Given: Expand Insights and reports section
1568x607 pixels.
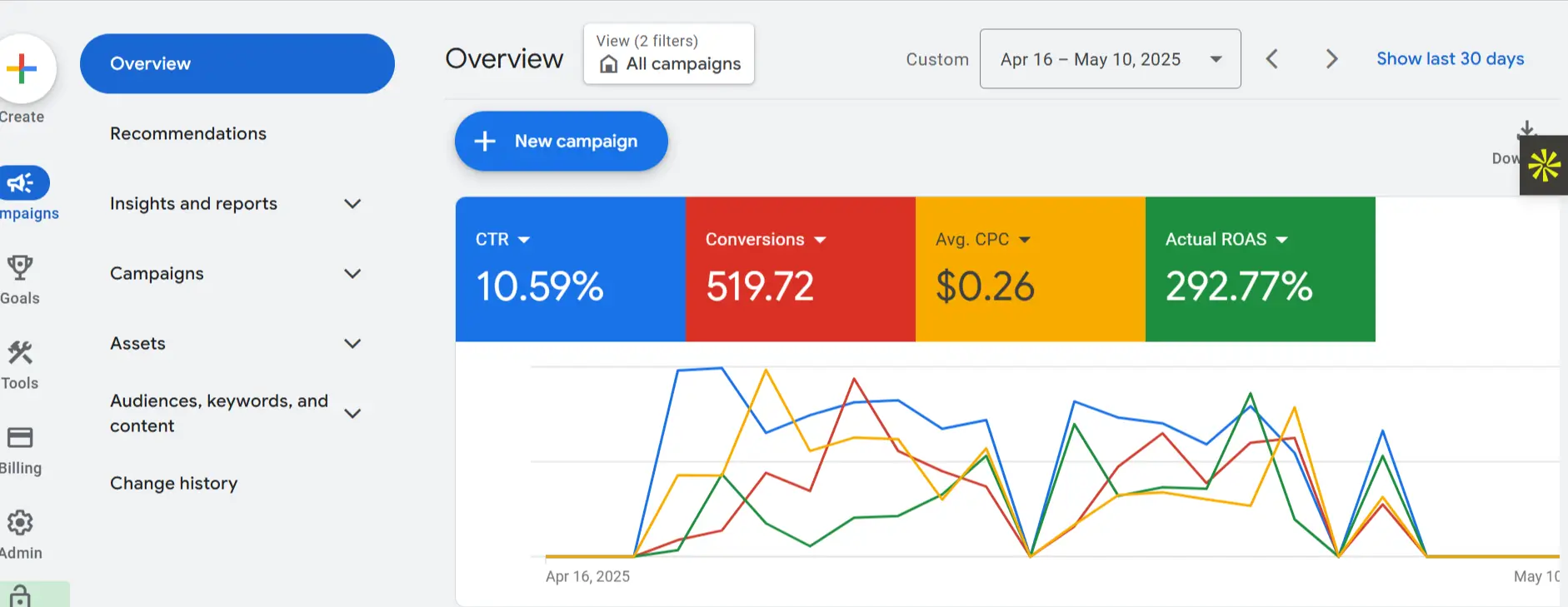Looking at the screenshot, I should (x=352, y=204).
